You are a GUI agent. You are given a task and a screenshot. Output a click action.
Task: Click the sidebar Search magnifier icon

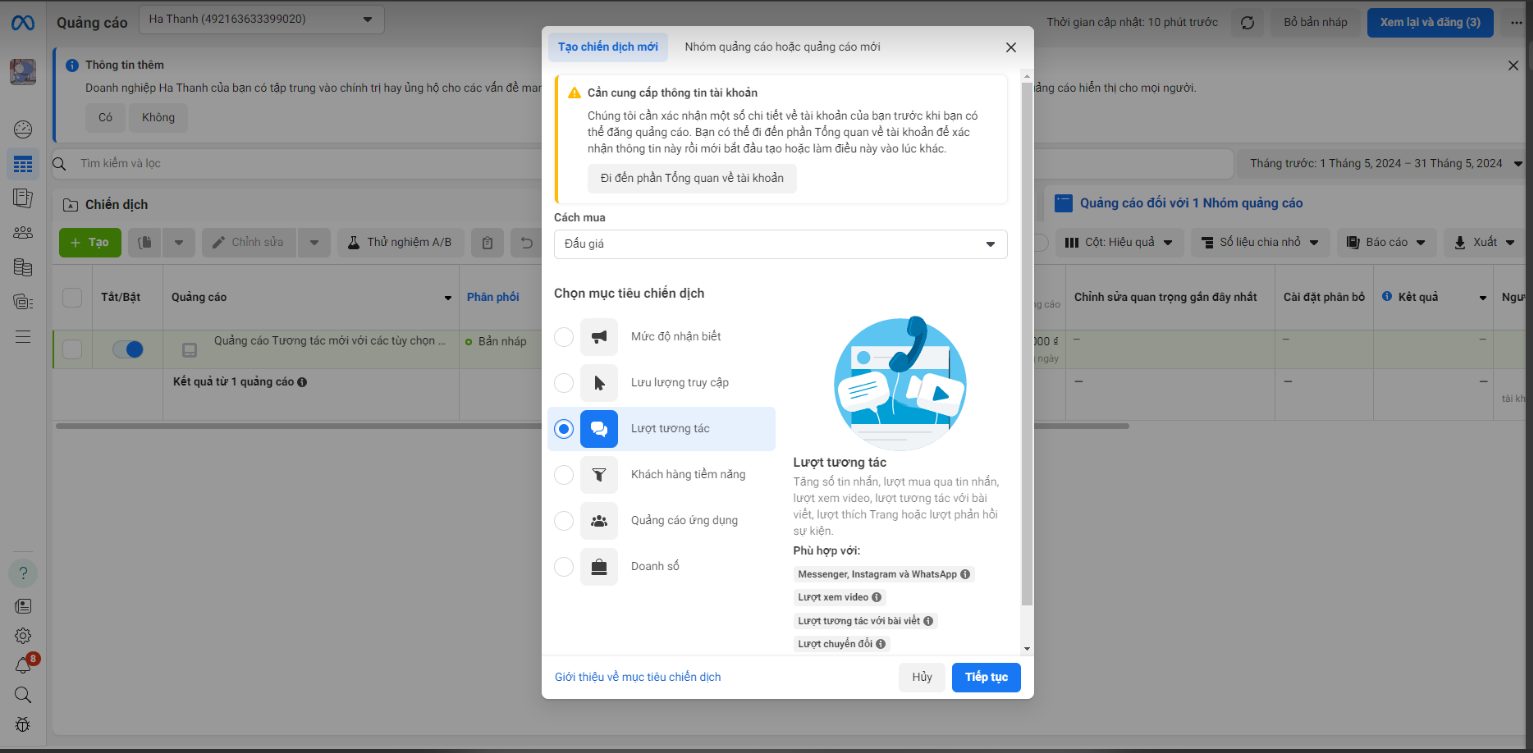(22, 694)
